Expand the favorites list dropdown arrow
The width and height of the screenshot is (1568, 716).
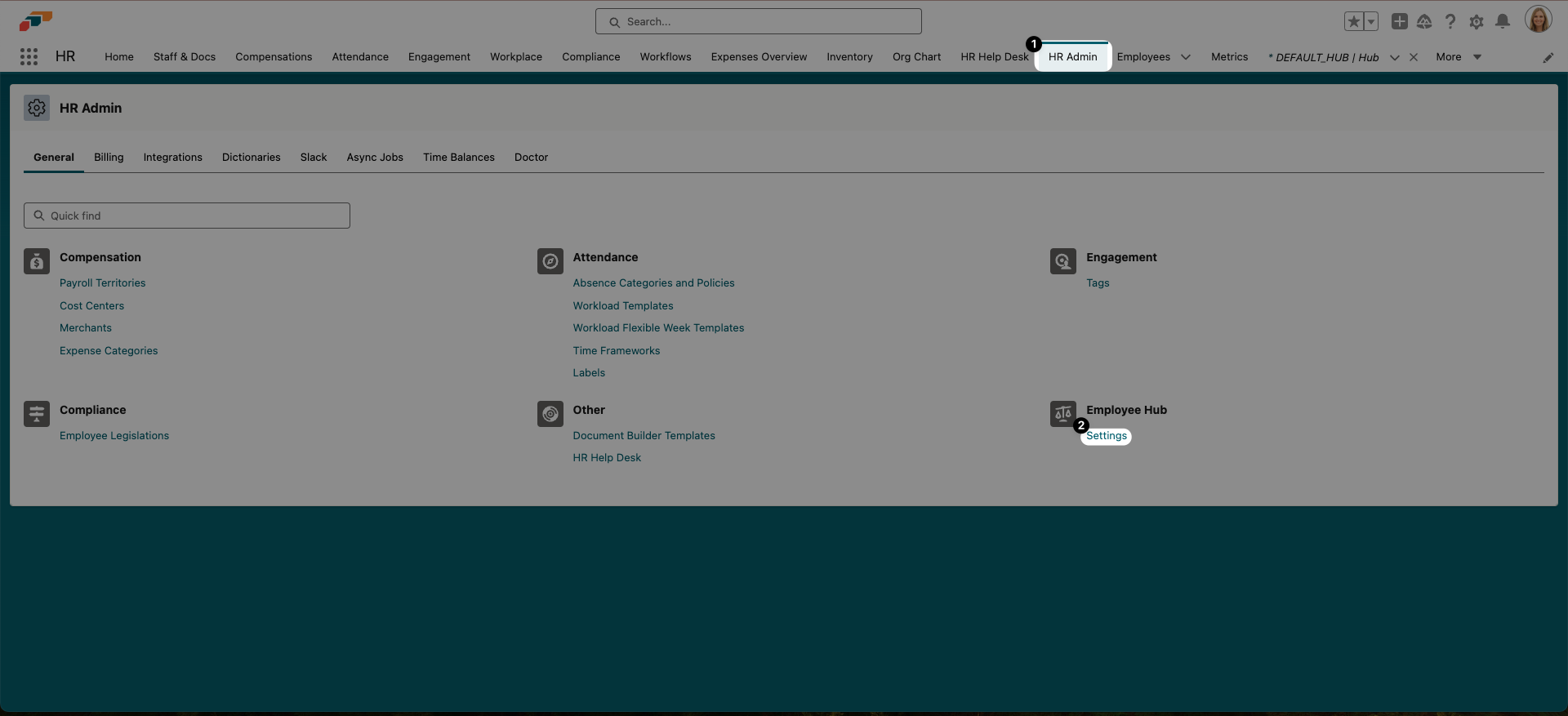click(1371, 22)
